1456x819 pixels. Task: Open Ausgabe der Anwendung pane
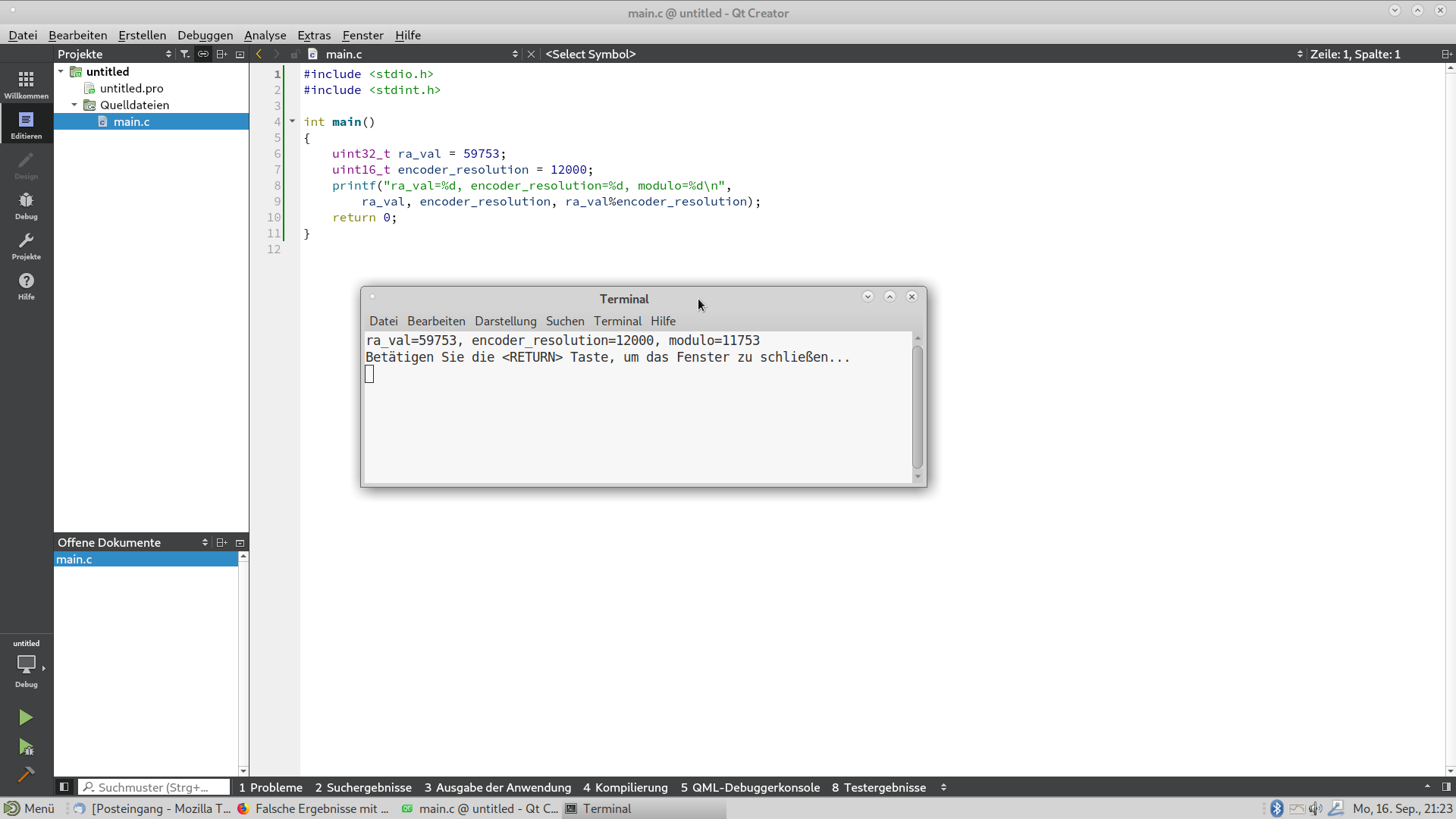[x=497, y=787]
